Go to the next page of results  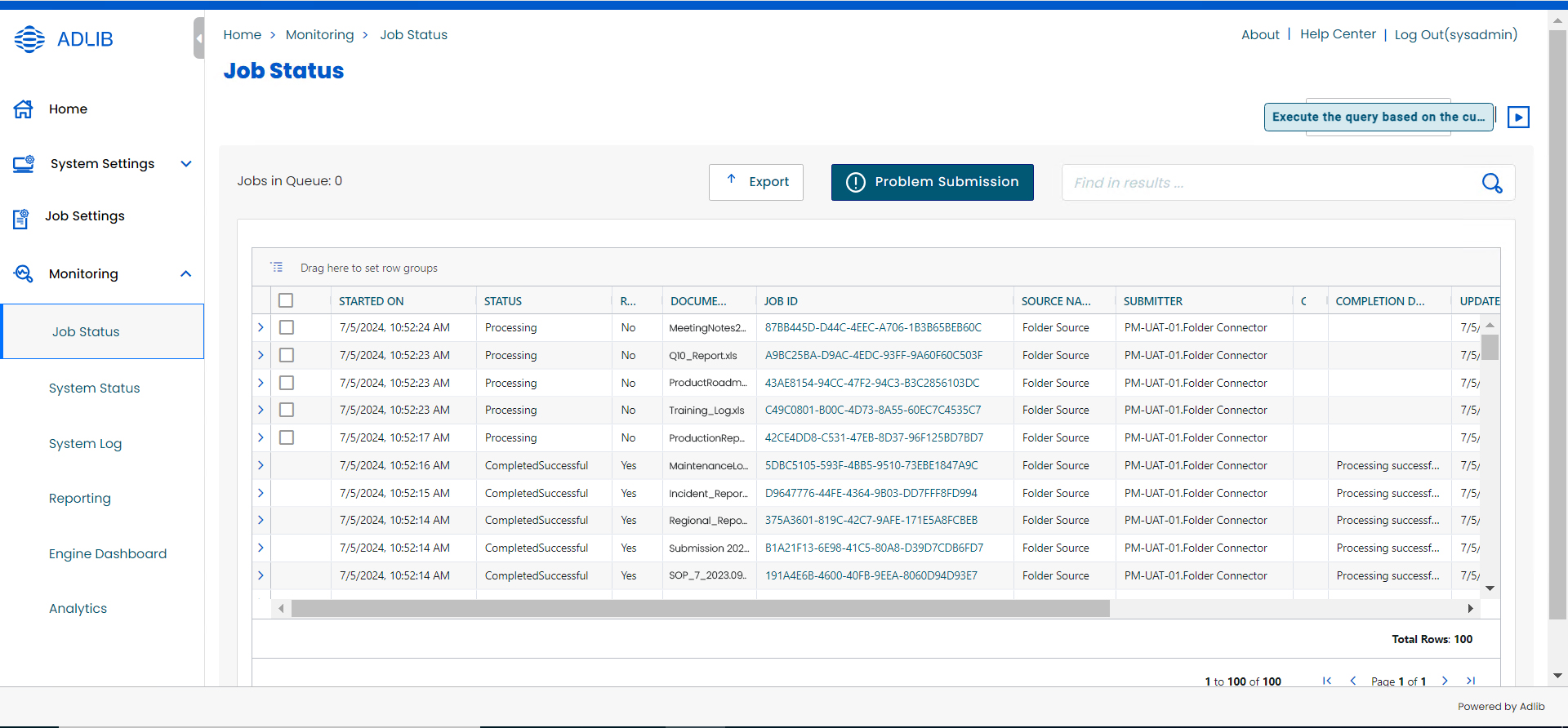tap(1445, 681)
